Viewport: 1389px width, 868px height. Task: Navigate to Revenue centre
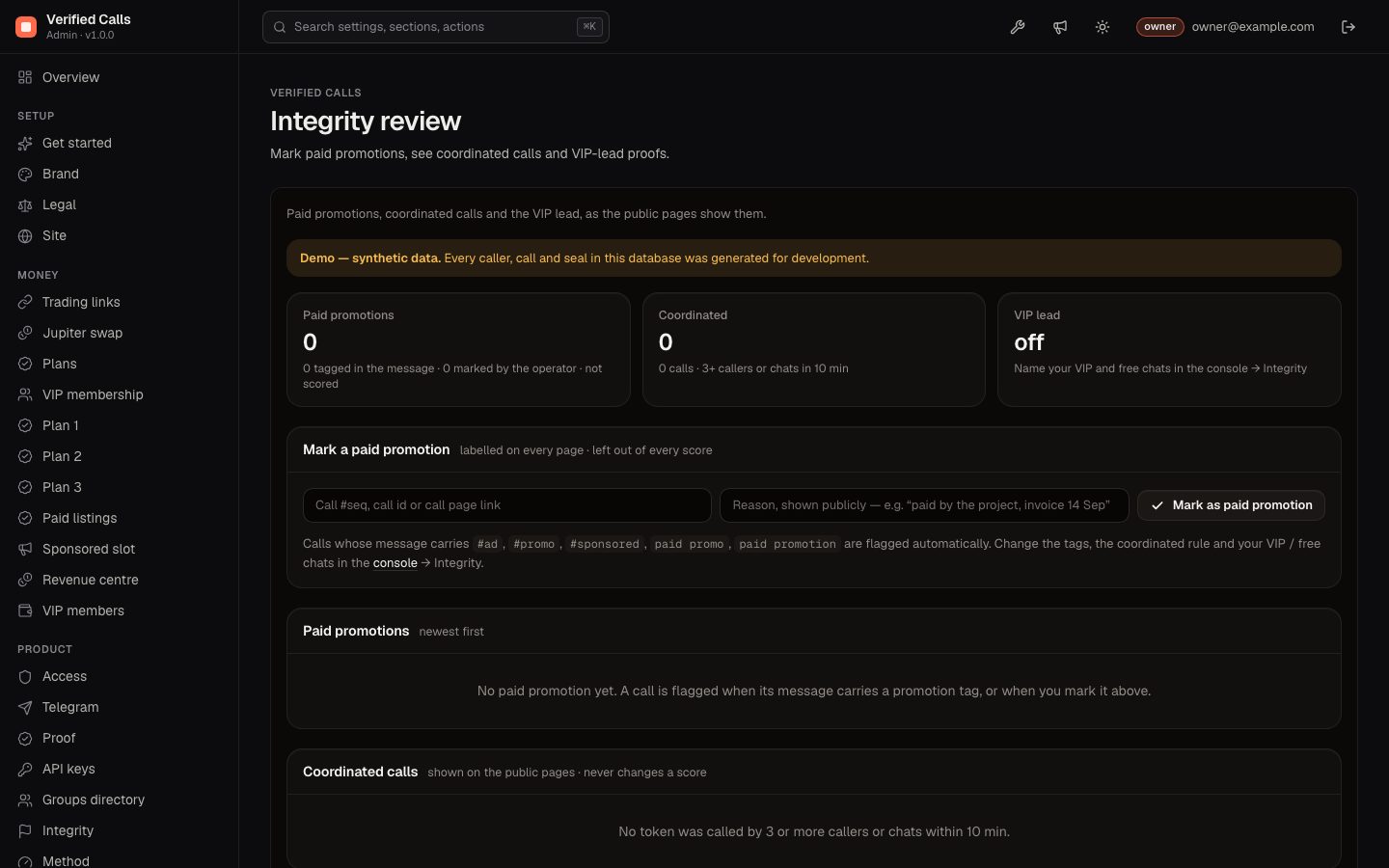pyautogui.click(x=120, y=580)
